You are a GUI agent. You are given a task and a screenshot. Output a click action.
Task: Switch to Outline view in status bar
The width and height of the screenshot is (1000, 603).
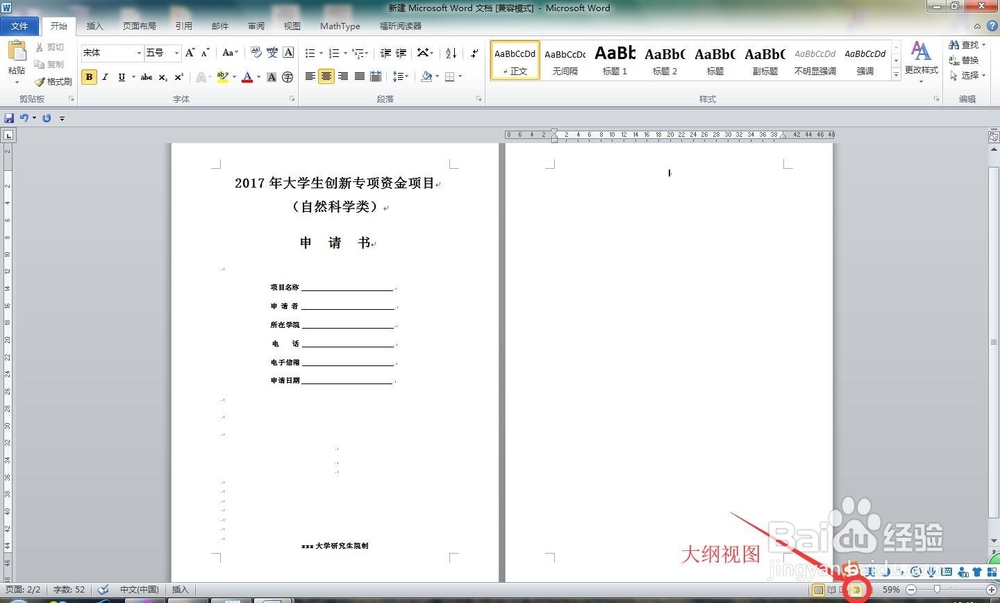857,590
